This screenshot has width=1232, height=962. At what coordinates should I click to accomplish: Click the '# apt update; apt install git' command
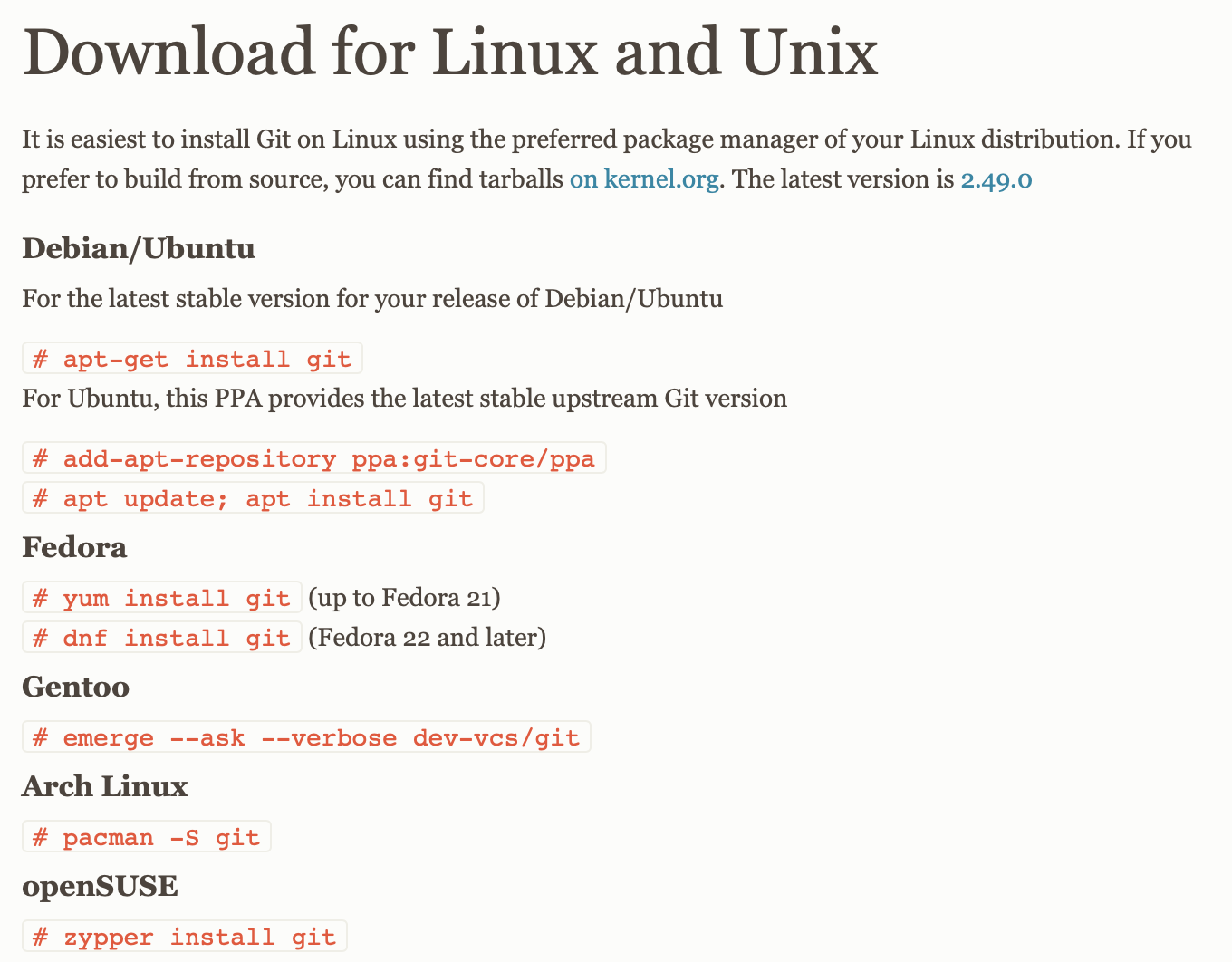[x=253, y=498]
